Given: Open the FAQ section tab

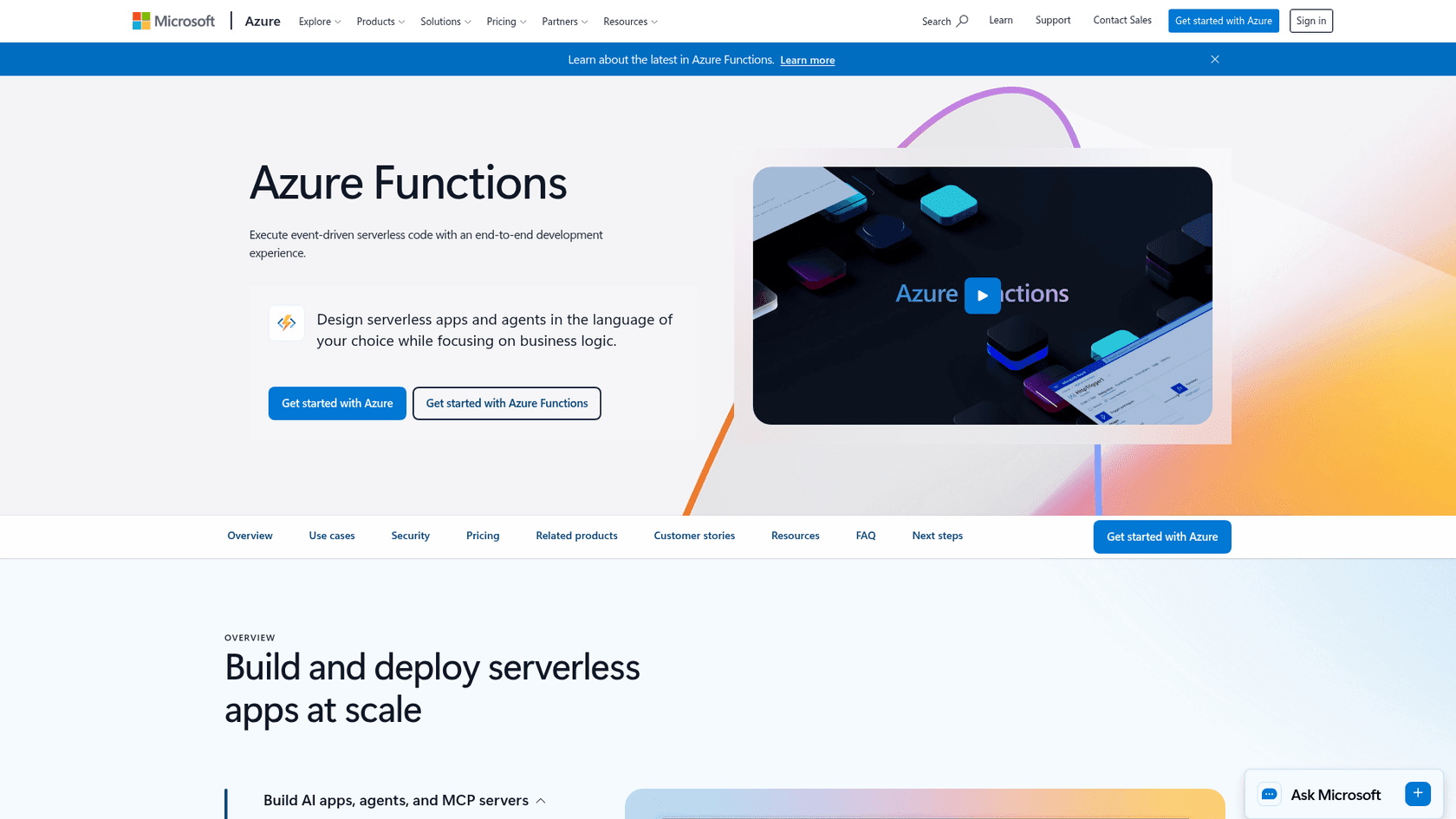Looking at the screenshot, I should pyautogui.click(x=866, y=536).
